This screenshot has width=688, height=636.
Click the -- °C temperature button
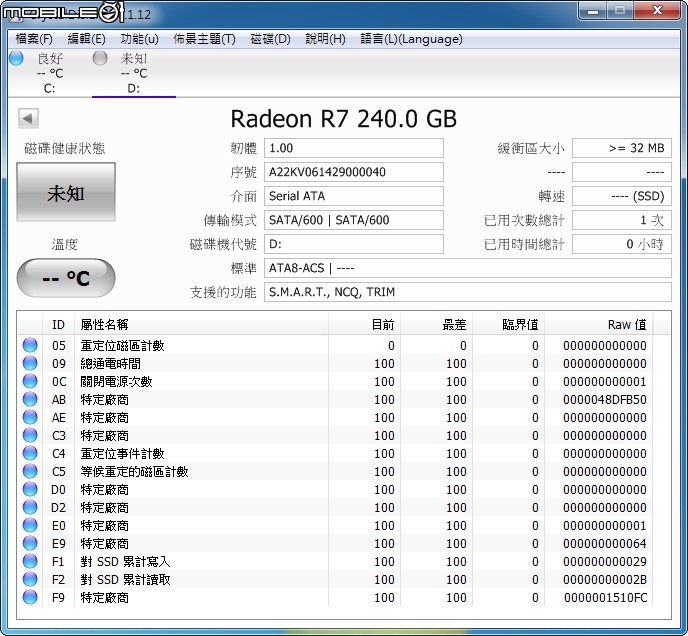(x=66, y=278)
